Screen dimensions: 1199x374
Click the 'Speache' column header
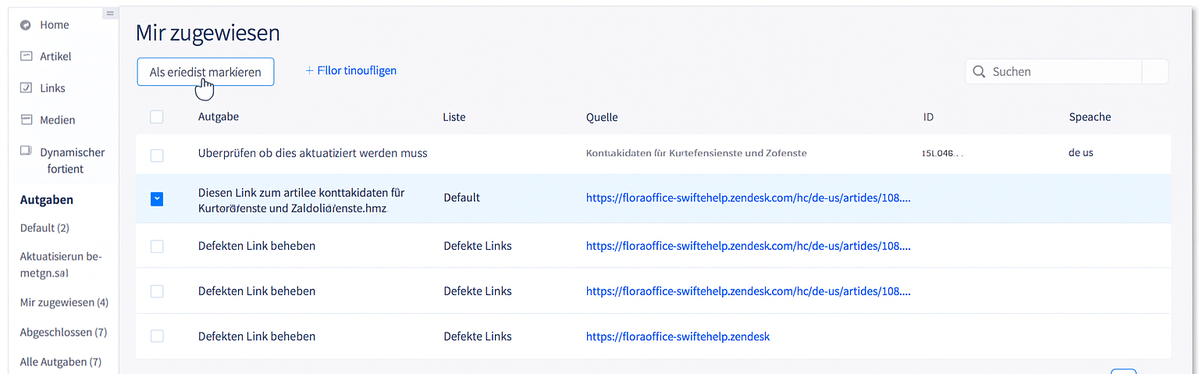(x=1090, y=117)
